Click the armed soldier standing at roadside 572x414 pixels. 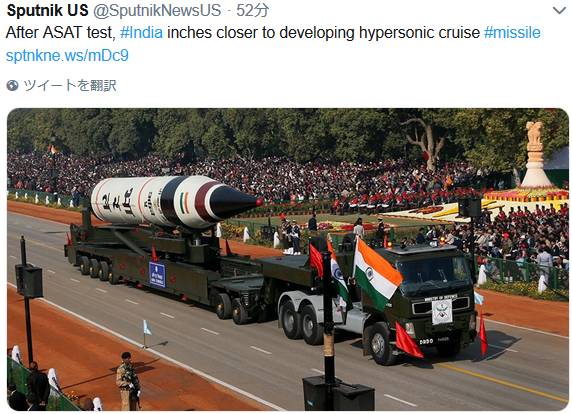point(128,381)
